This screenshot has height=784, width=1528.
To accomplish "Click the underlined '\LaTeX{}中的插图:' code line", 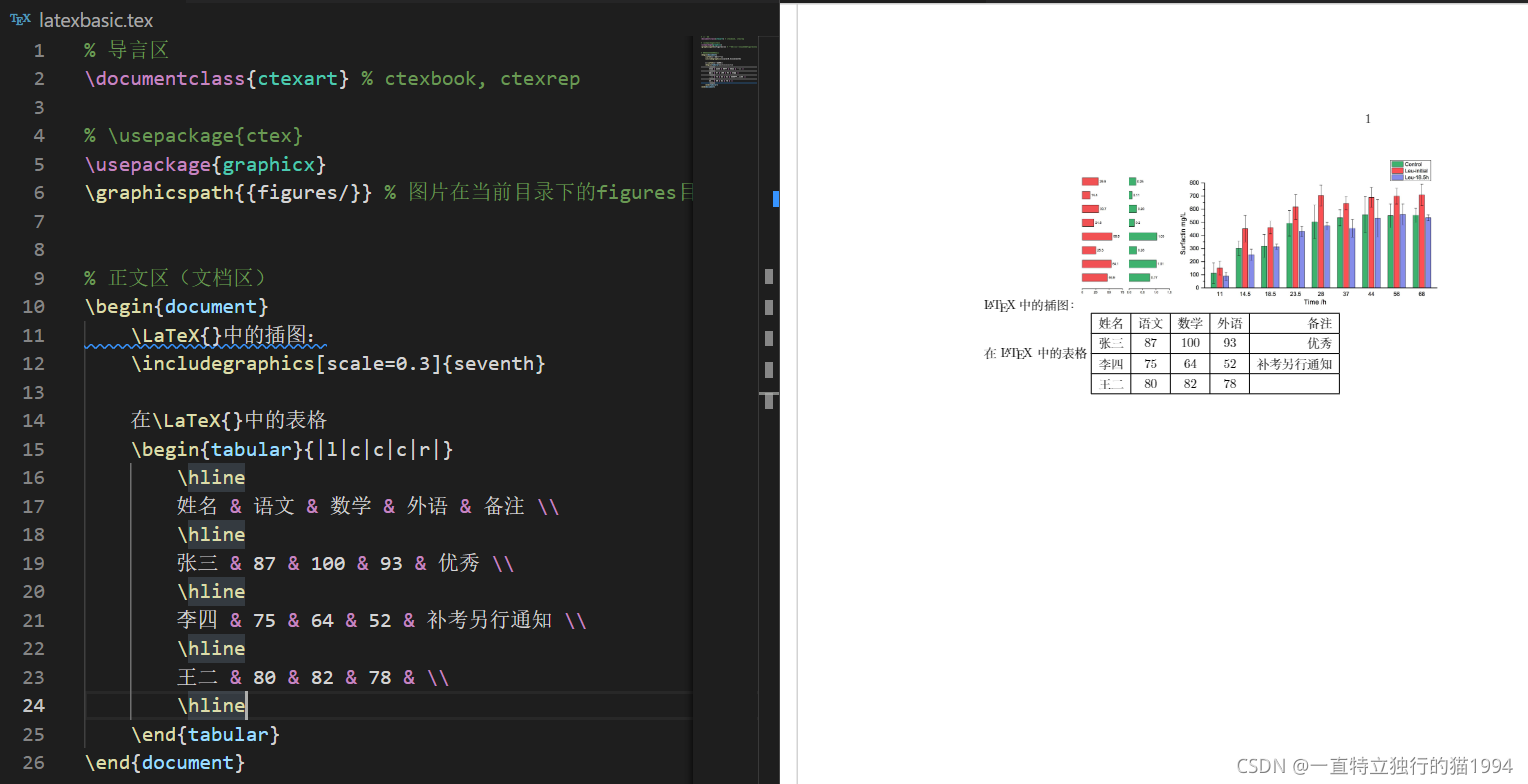I will [229, 335].
